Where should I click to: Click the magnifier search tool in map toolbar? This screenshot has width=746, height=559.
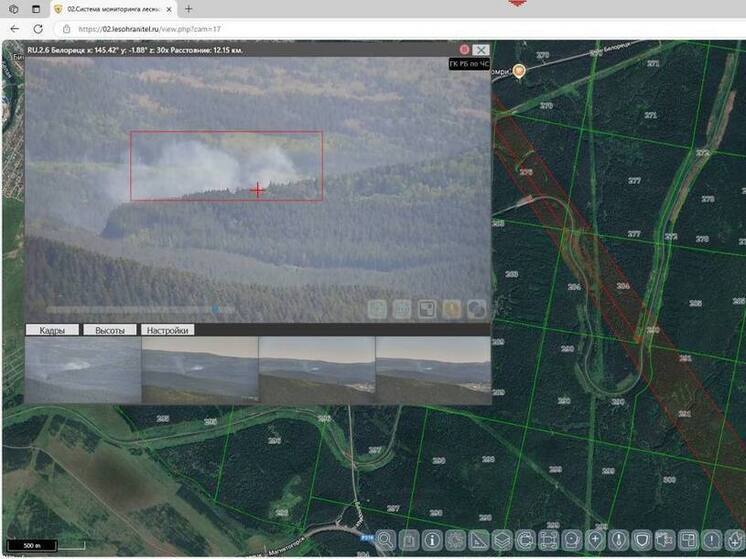coord(385,540)
